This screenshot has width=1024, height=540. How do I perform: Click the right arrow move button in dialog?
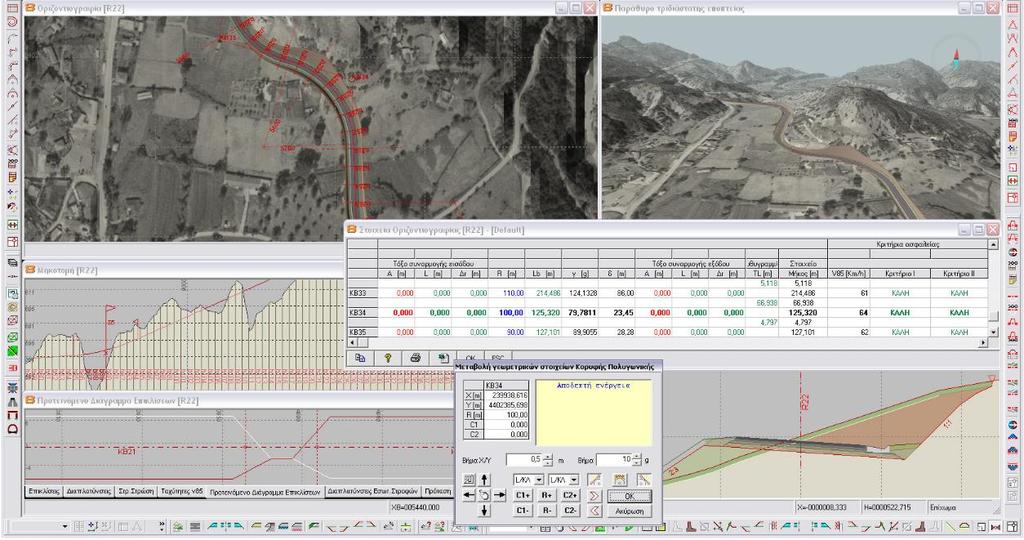click(500, 495)
